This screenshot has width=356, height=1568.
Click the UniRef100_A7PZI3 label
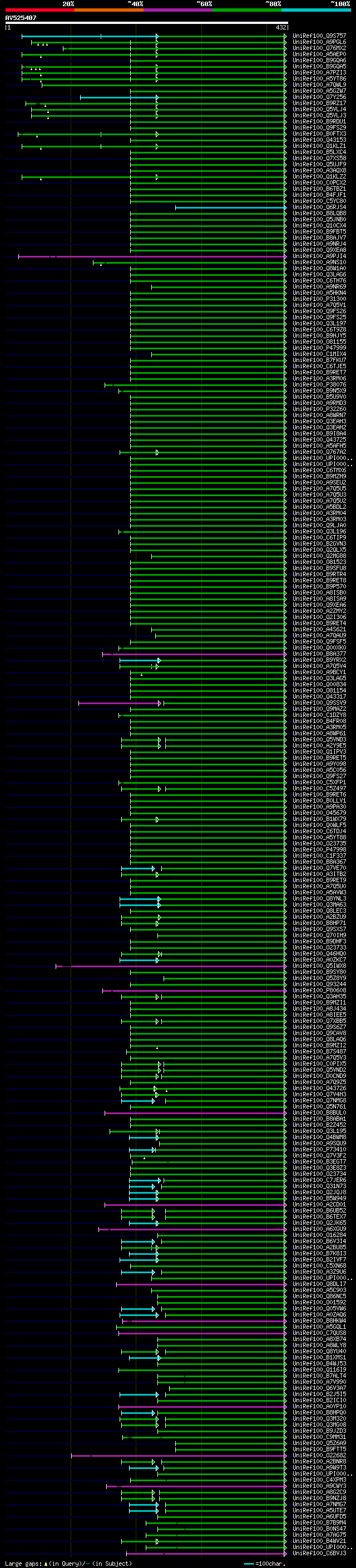pyautogui.click(x=319, y=72)
